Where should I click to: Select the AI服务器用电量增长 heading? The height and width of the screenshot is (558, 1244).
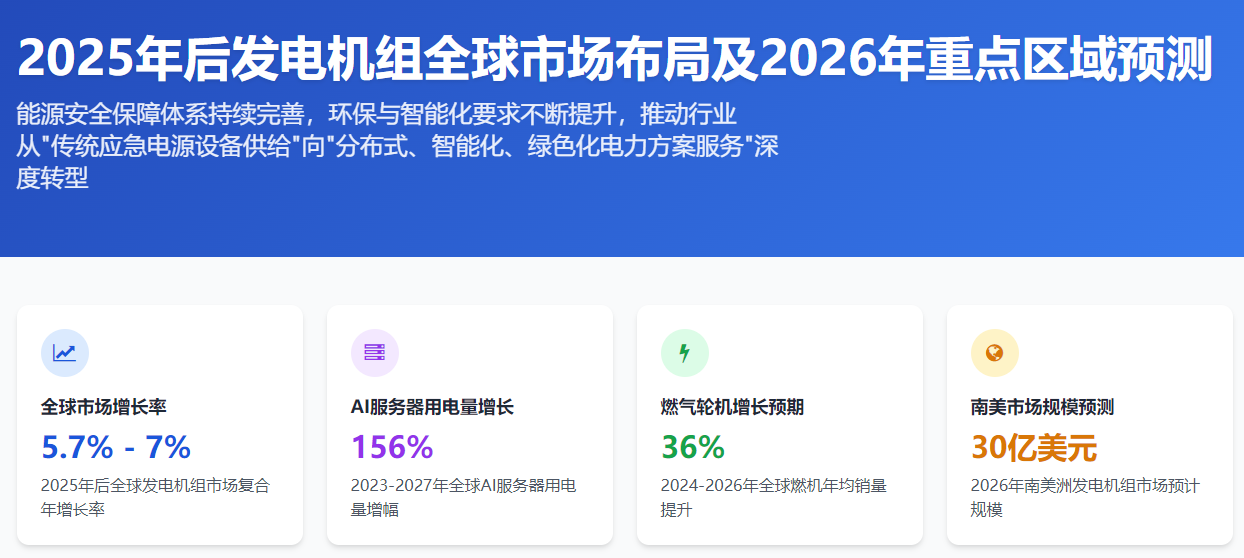pyautogui.click(x=432, y=407)
